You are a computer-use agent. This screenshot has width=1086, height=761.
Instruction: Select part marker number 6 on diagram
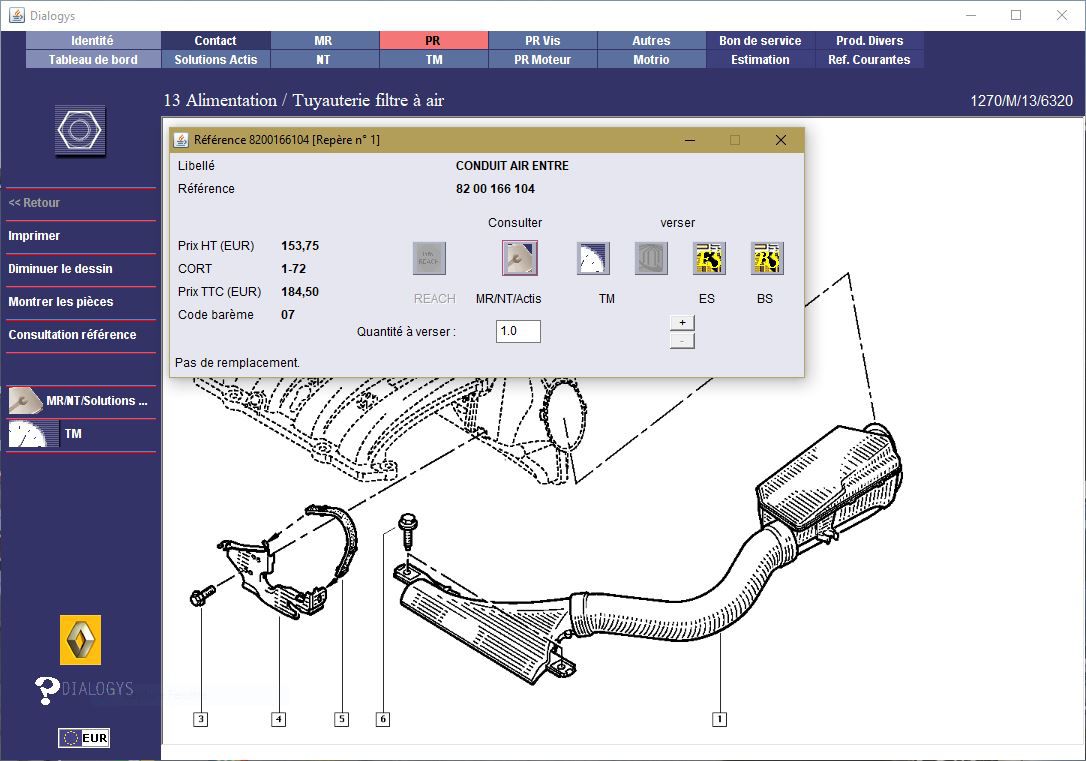click(382, 719)
